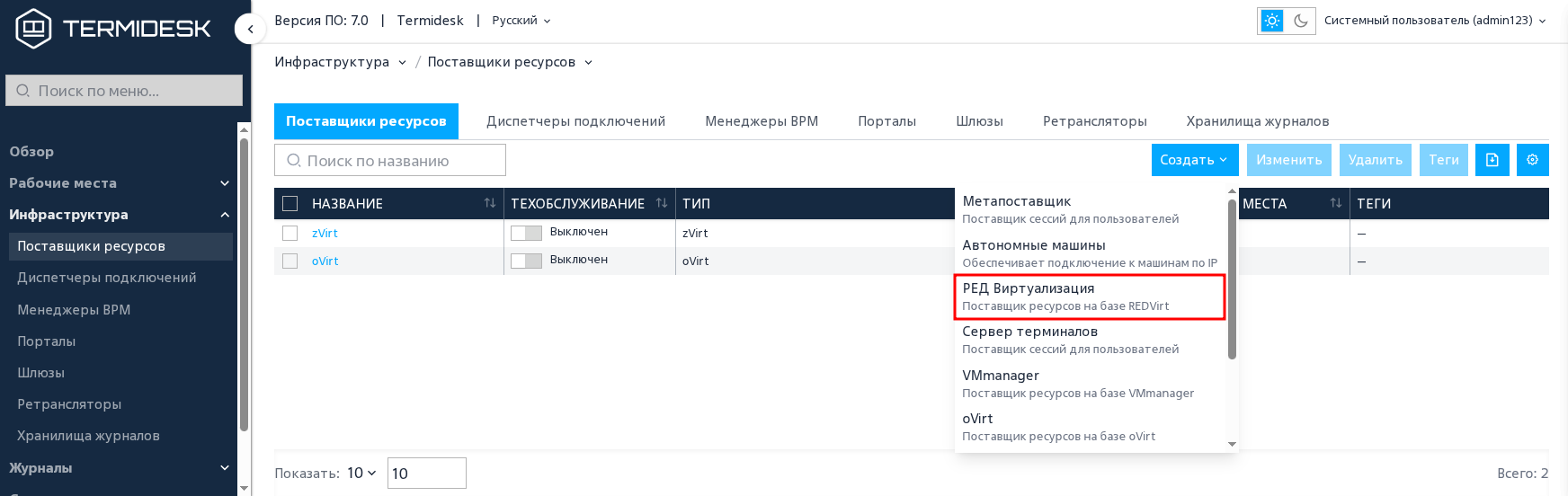Select the Поставщики ресурсов tab
Viewport: 1568px width, 496px height.
coord(366,121)
